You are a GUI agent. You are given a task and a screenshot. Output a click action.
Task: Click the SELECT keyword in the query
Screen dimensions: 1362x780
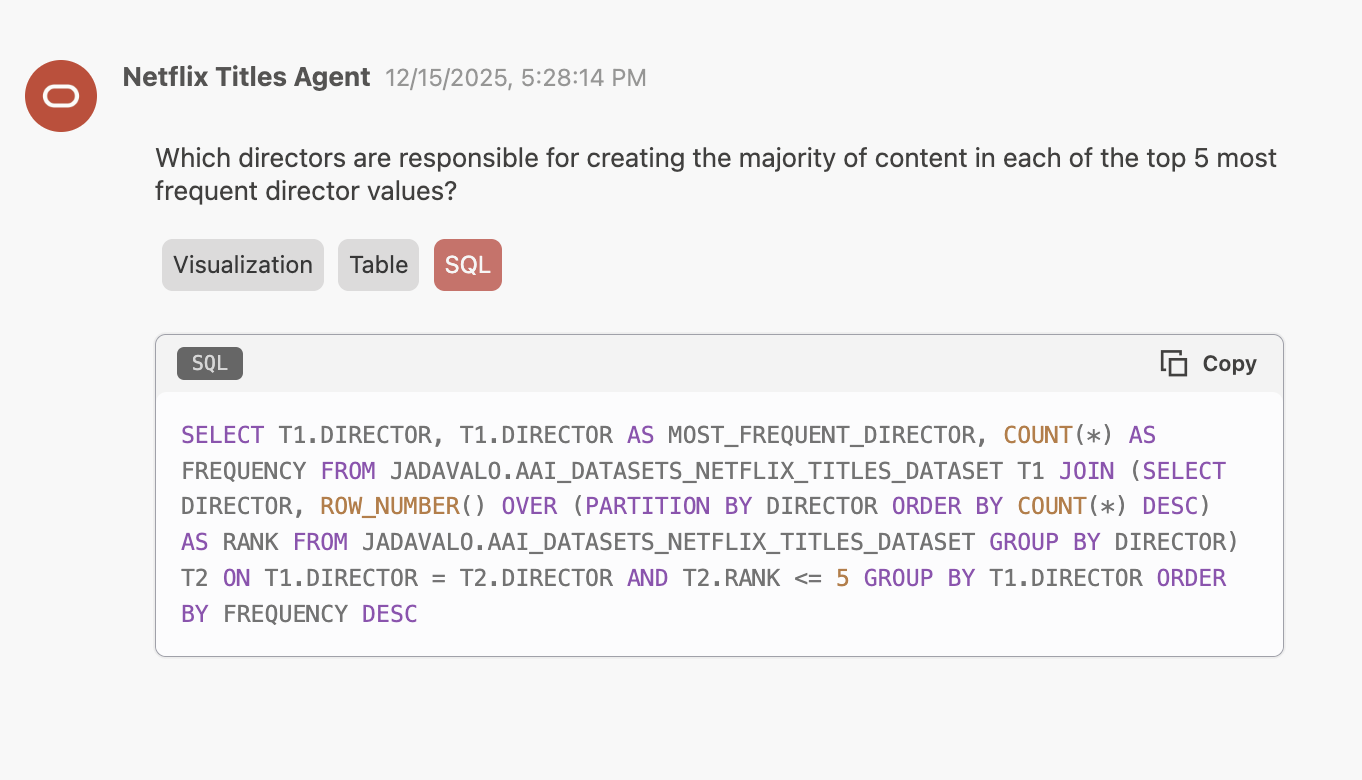222,434
